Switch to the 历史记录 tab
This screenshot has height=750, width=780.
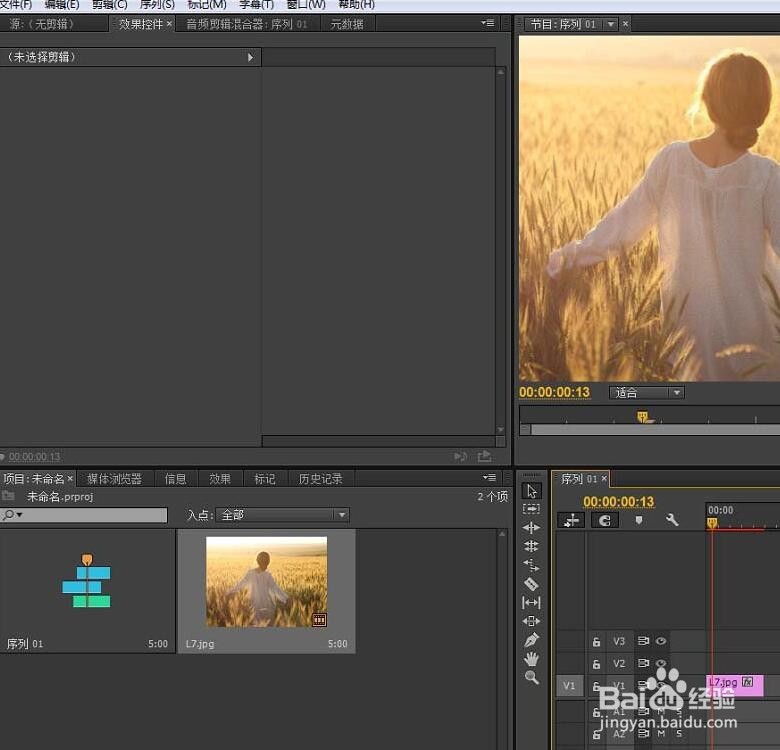click(x=320, y=479)
